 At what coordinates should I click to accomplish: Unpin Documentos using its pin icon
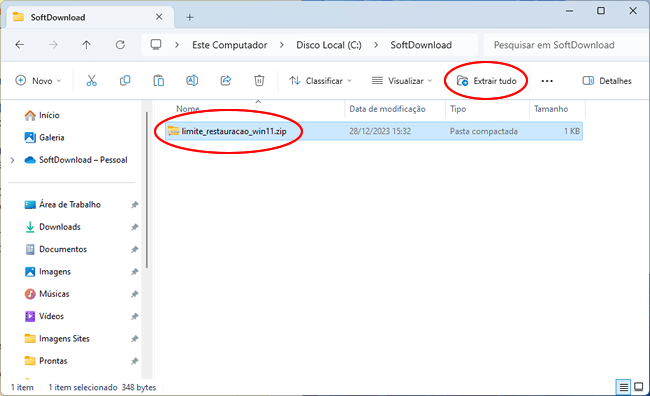[134, 250]
